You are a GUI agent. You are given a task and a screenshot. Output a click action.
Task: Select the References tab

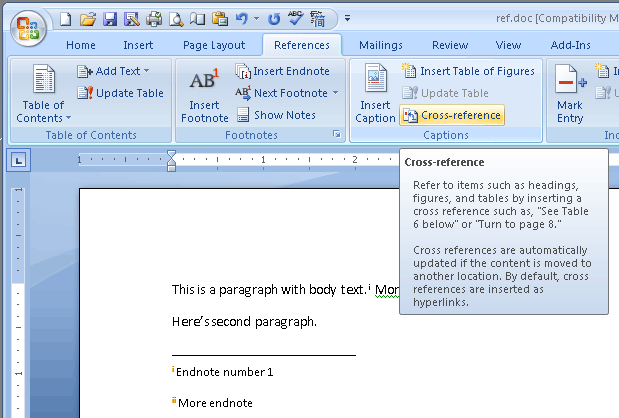(x=302, y=45)
